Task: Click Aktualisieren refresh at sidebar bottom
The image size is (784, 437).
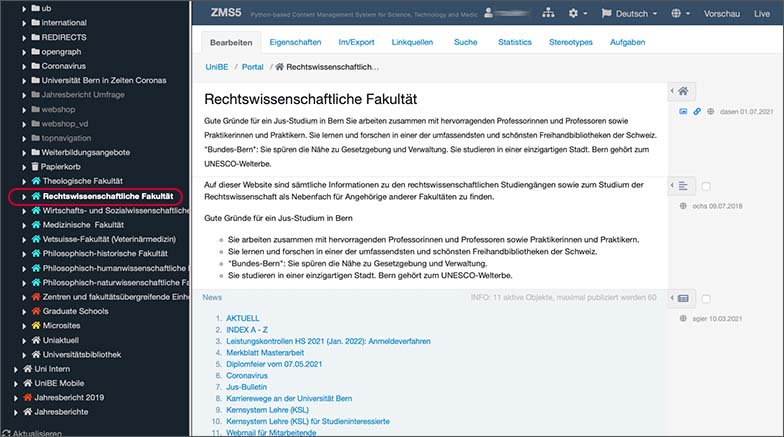Action: pyautogui.click(x=33, y=433)
